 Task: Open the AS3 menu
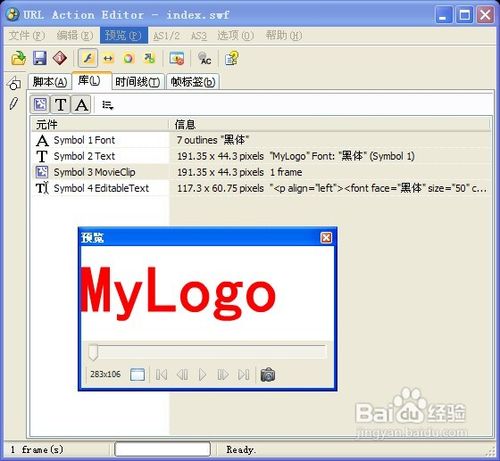tap(199, 35)
